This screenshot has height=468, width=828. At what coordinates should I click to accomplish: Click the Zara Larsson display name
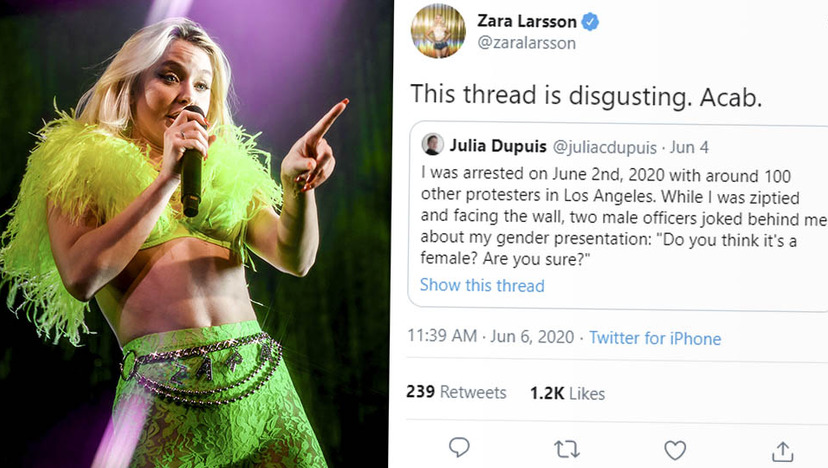pyautogui.click(x=526, y=21)
